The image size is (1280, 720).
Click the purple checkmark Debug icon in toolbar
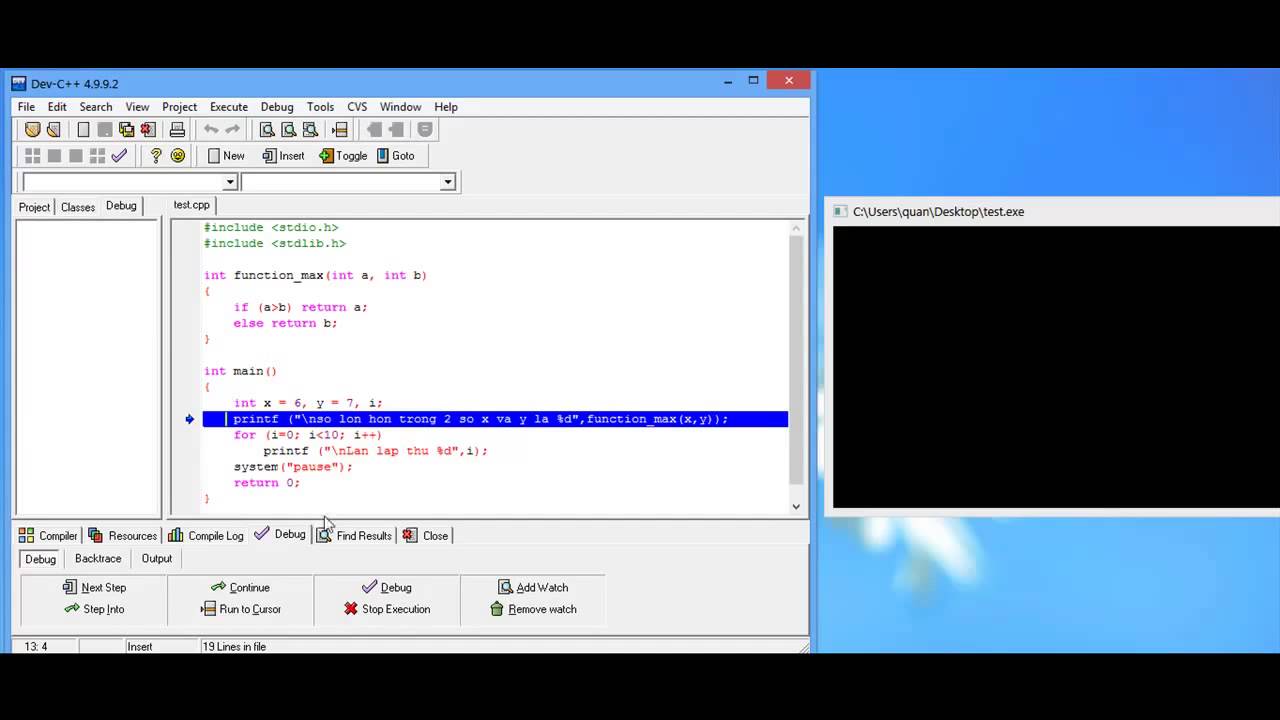coord(119,155)
